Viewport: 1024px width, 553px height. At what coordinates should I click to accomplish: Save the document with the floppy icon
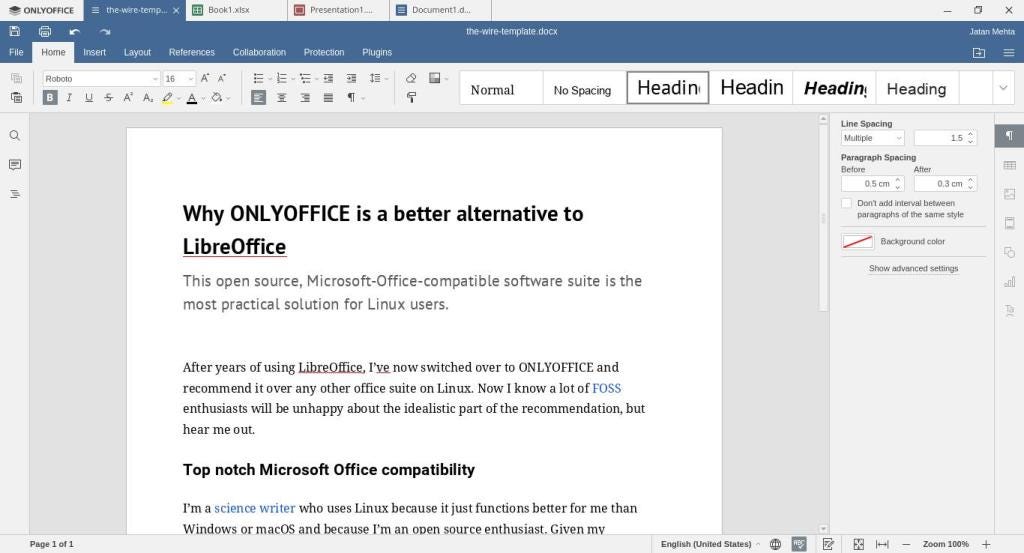(15, 31)
